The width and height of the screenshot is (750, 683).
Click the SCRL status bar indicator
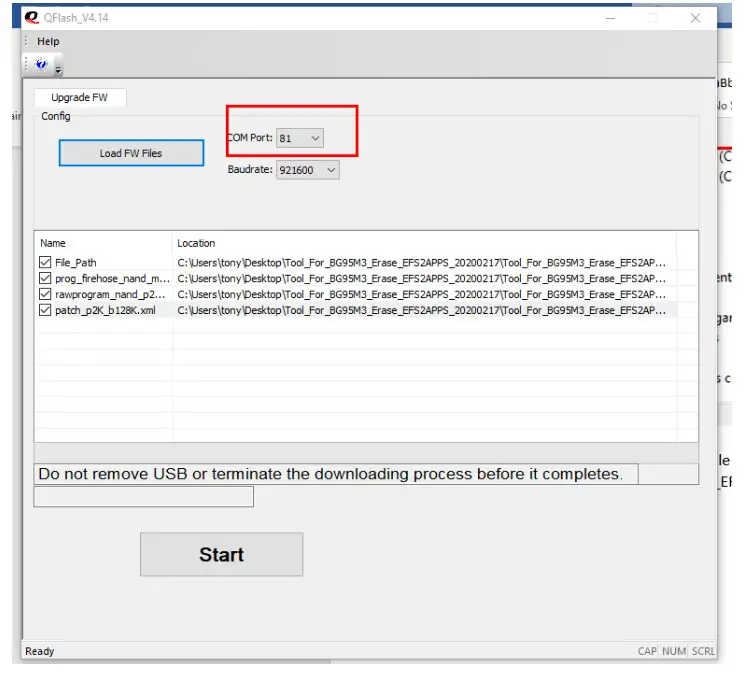point(703,651)
